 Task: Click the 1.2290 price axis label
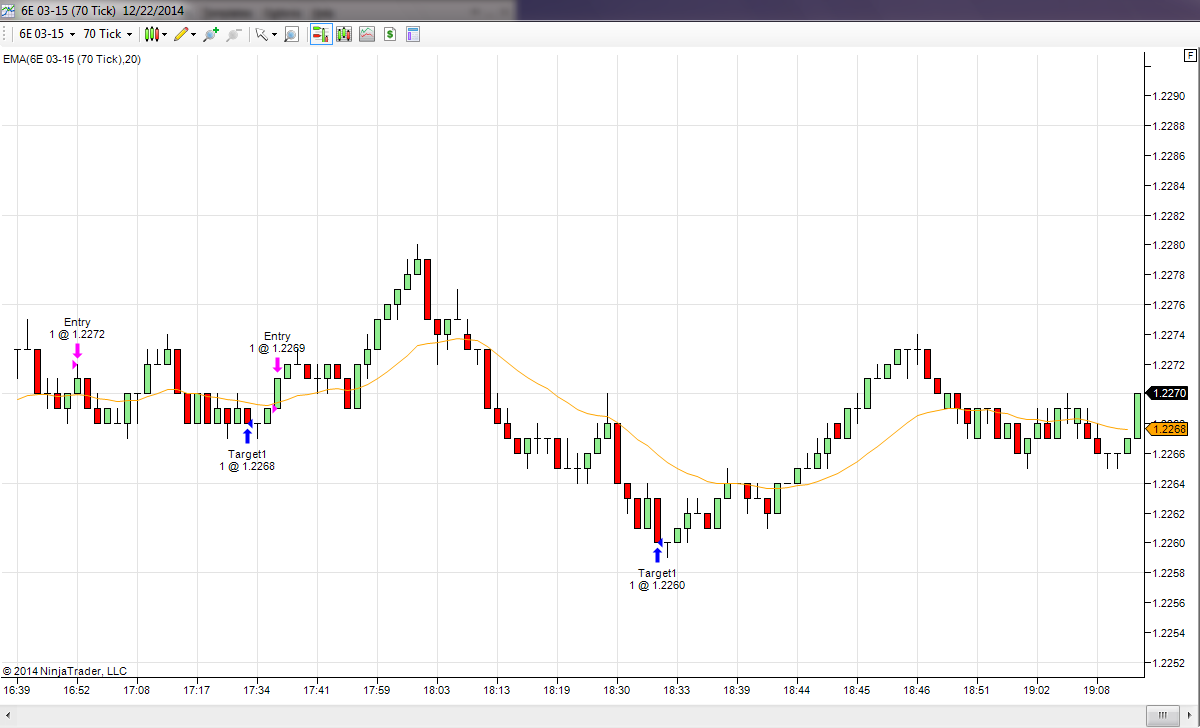1169,96
